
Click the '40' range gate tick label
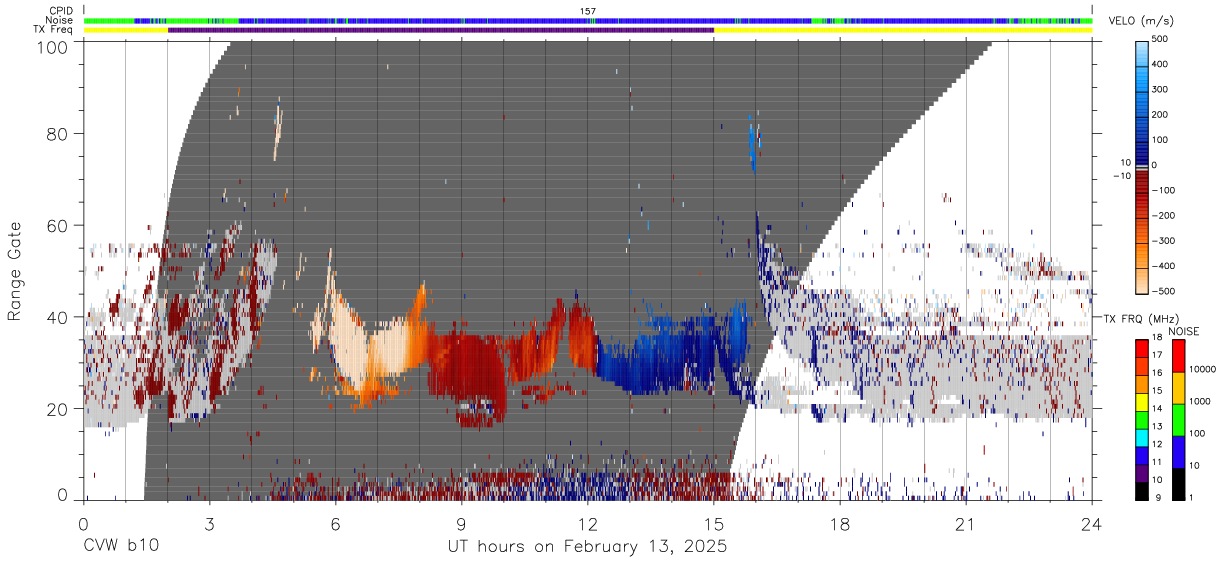(59, 317)
